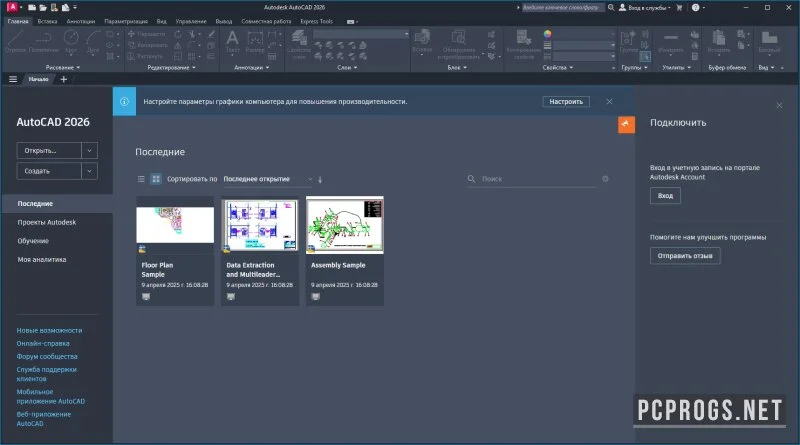This screenshot has width=800, height=445.
Task: Select the Polyline (Полилиния) tool
Action: [x=44, y=41]
